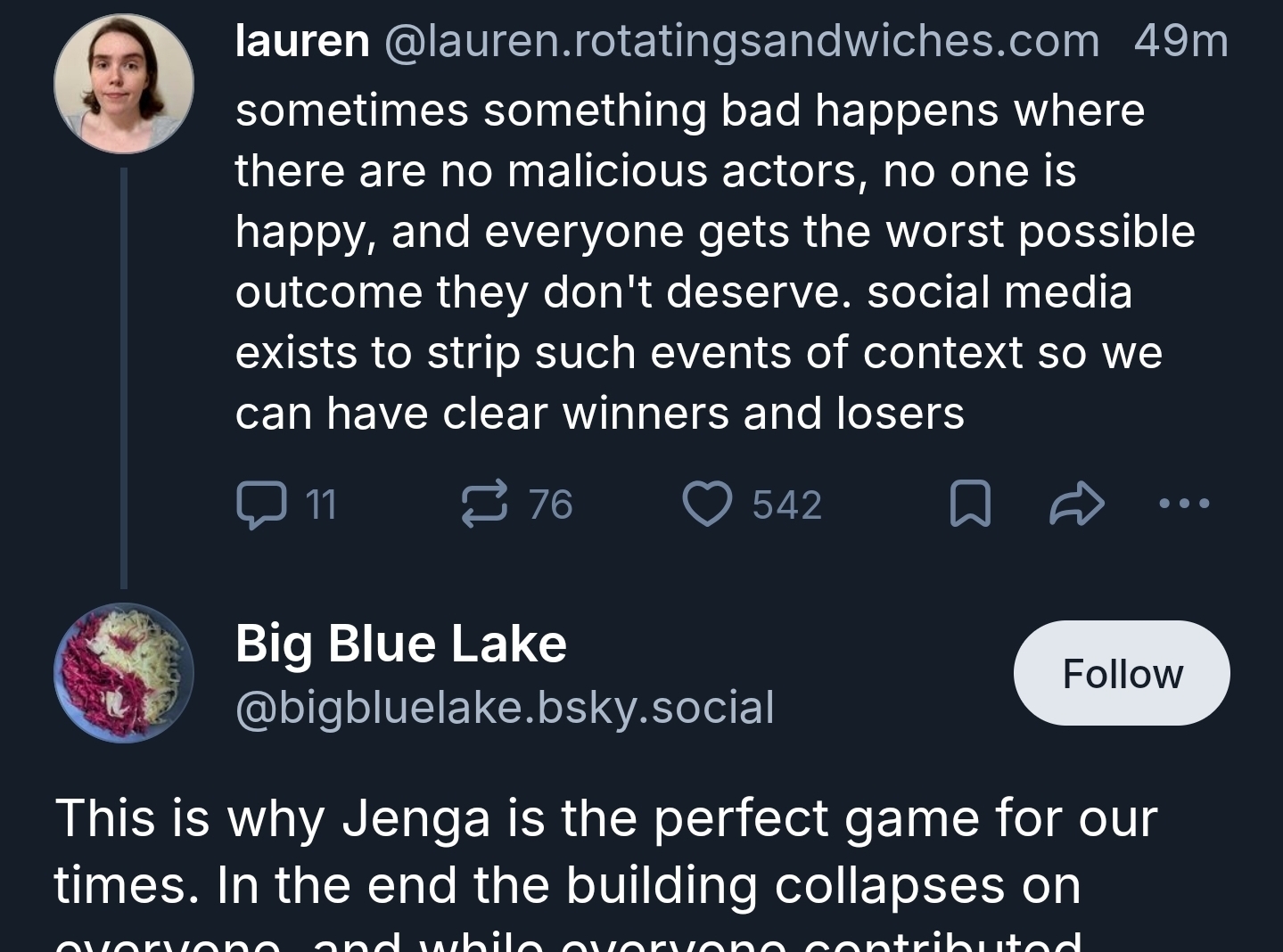
Task: Click the repost arrows icon
Action: pyautogui.click(x=485, y=505)
